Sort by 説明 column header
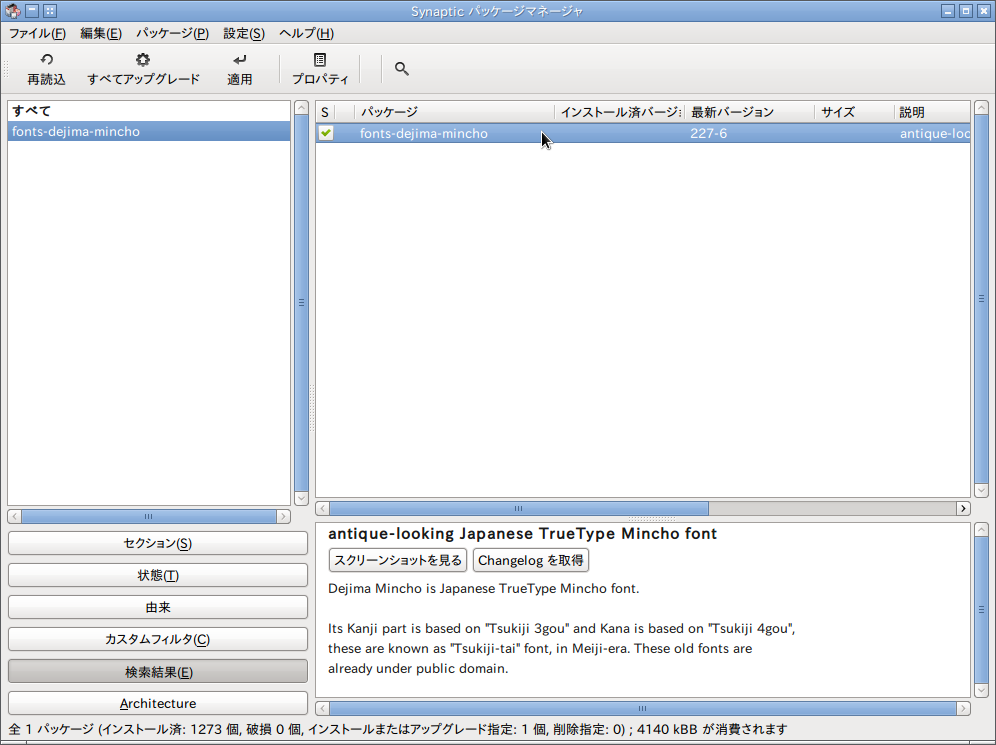This screenshot has height=745, width=996. point(932,112)
